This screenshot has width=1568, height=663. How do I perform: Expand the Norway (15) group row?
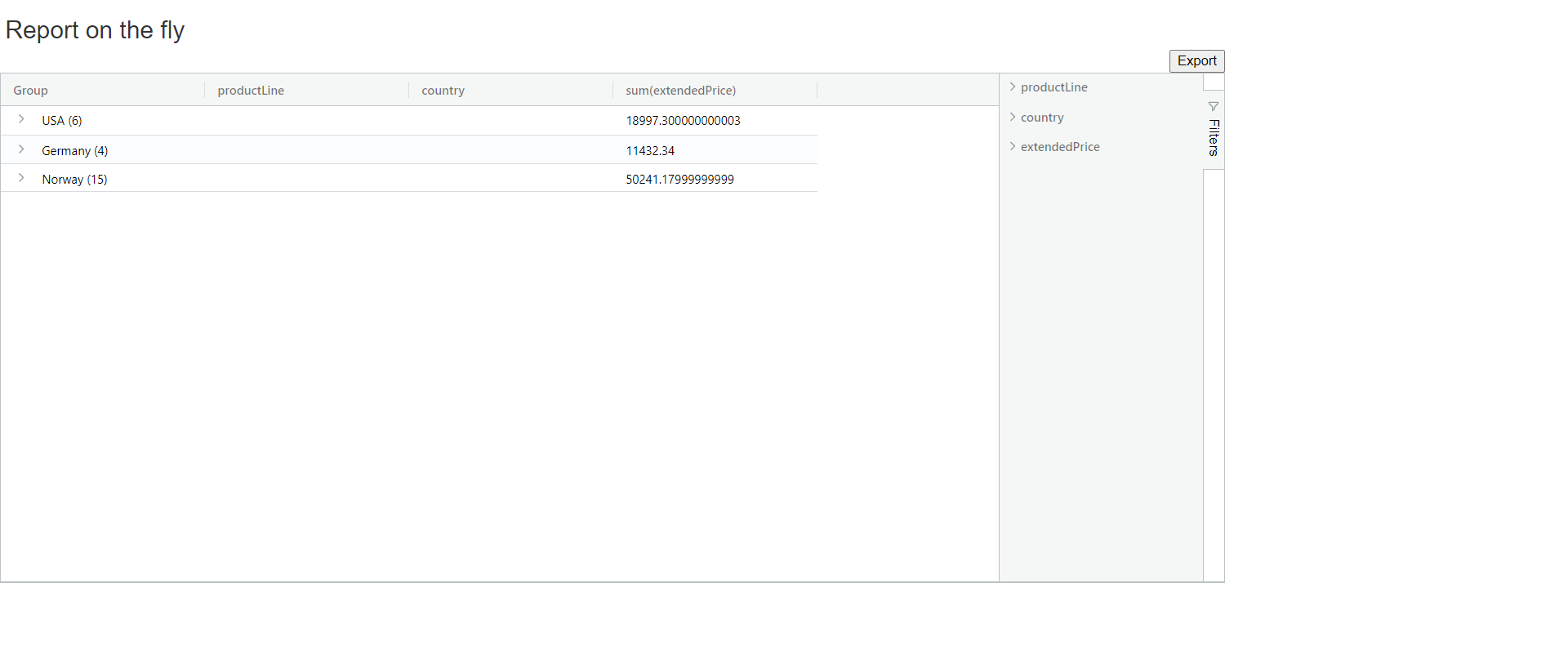[x=21, y=178]
